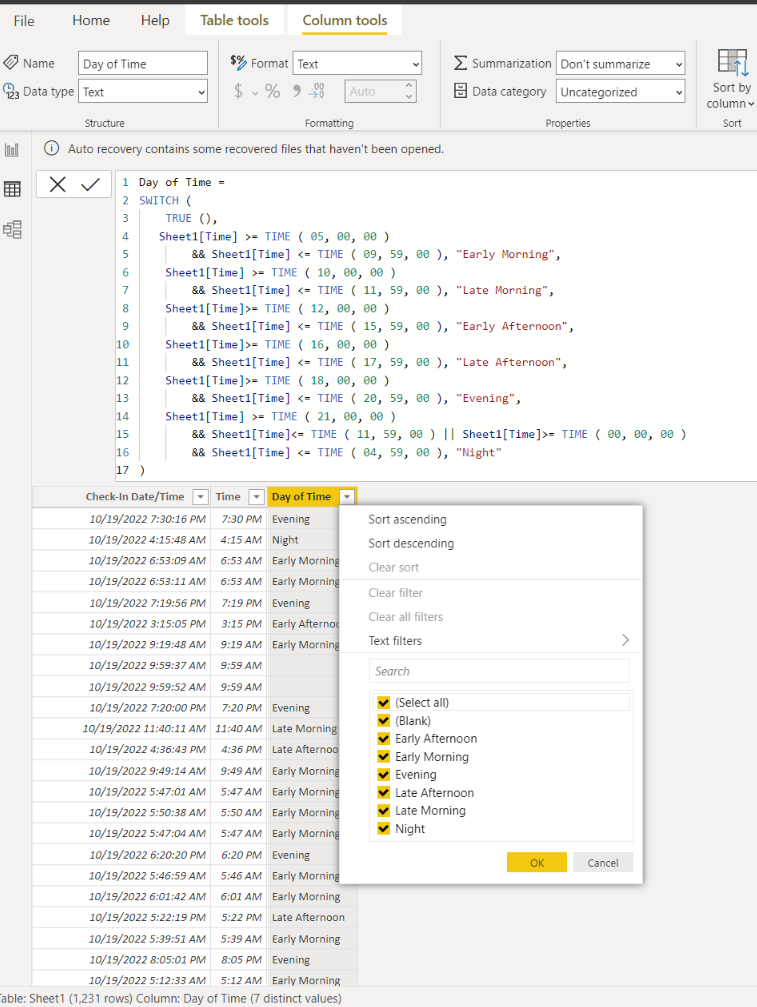757x1007 pixels.
Task: Apply percentage format icon
Action: [x=272, y=91]
